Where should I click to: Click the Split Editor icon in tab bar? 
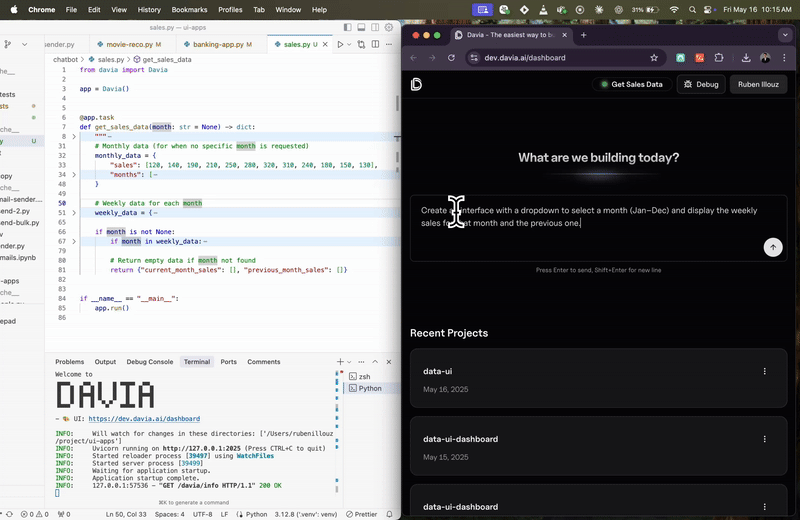tap(376, 44)
